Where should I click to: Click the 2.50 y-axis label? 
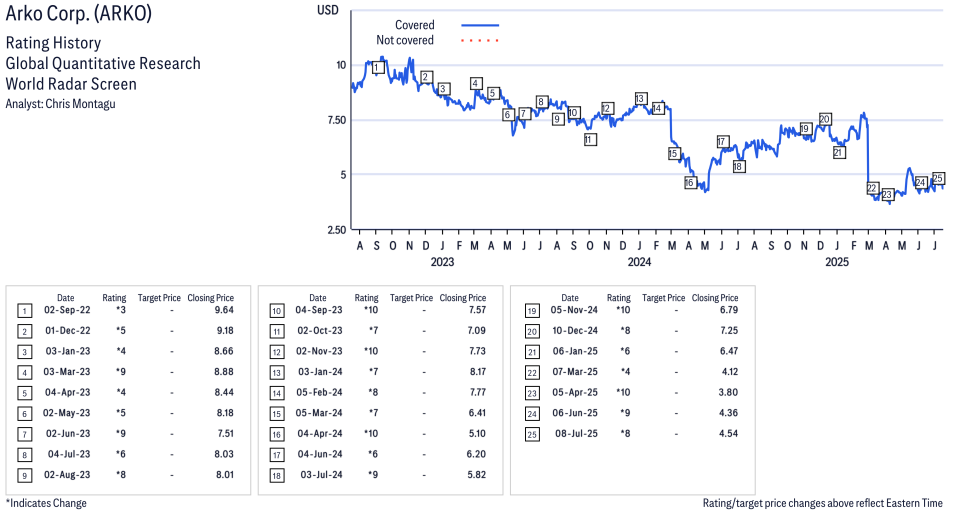tap(336, 229)
